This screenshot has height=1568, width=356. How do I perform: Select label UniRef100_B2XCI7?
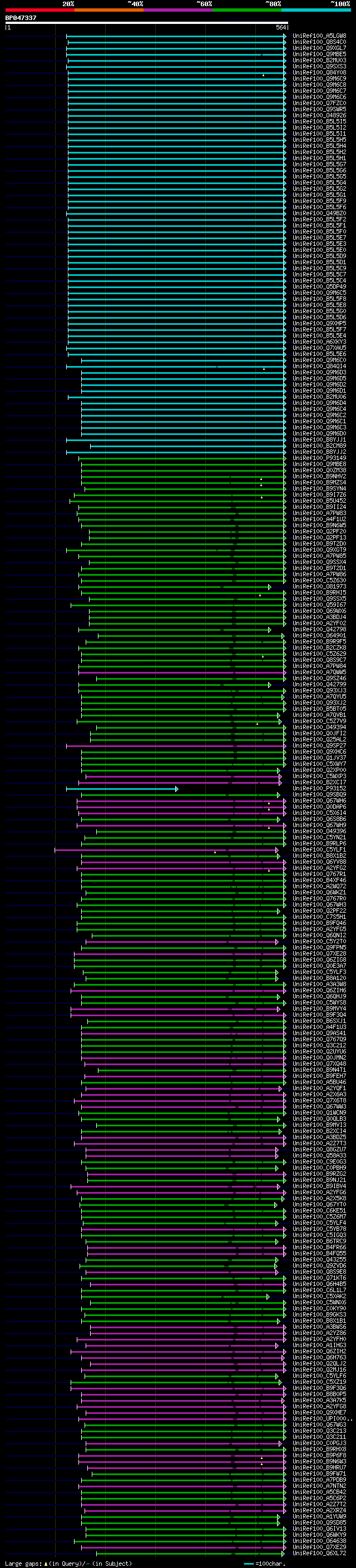(319, 782)
